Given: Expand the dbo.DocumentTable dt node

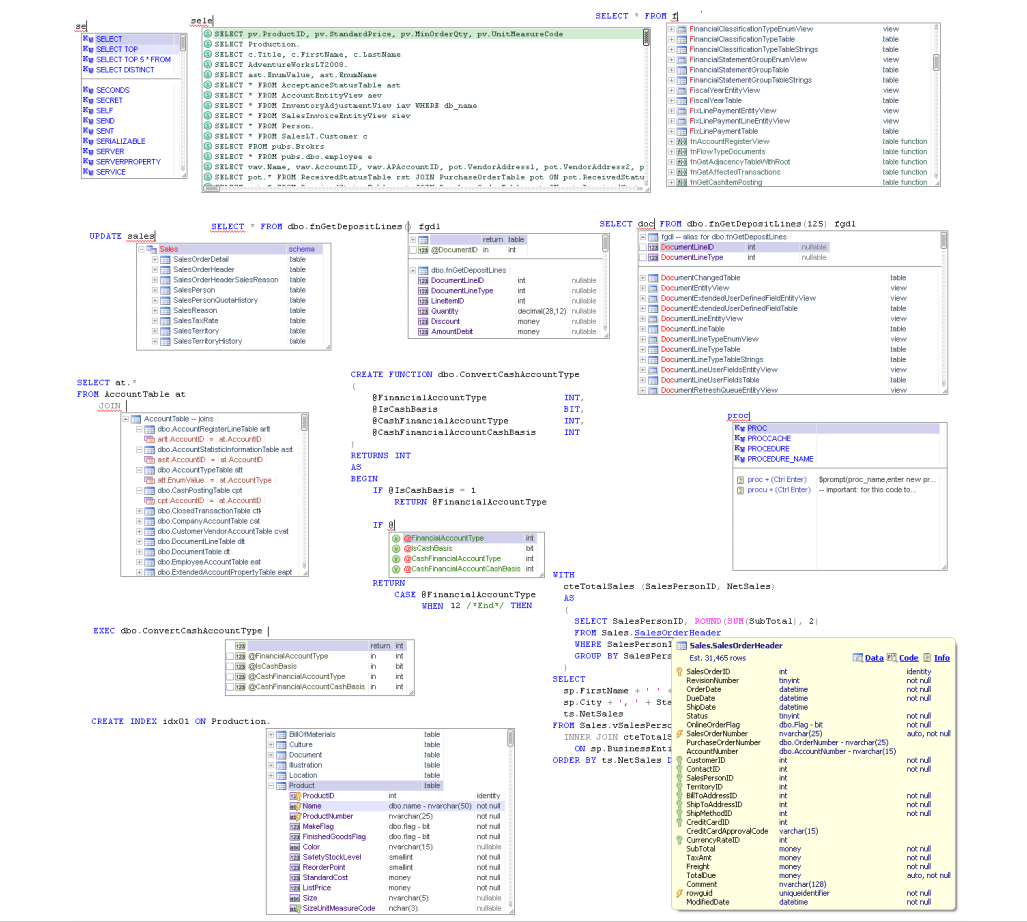Looking at the screenshot, I should [x=139, y=552].
